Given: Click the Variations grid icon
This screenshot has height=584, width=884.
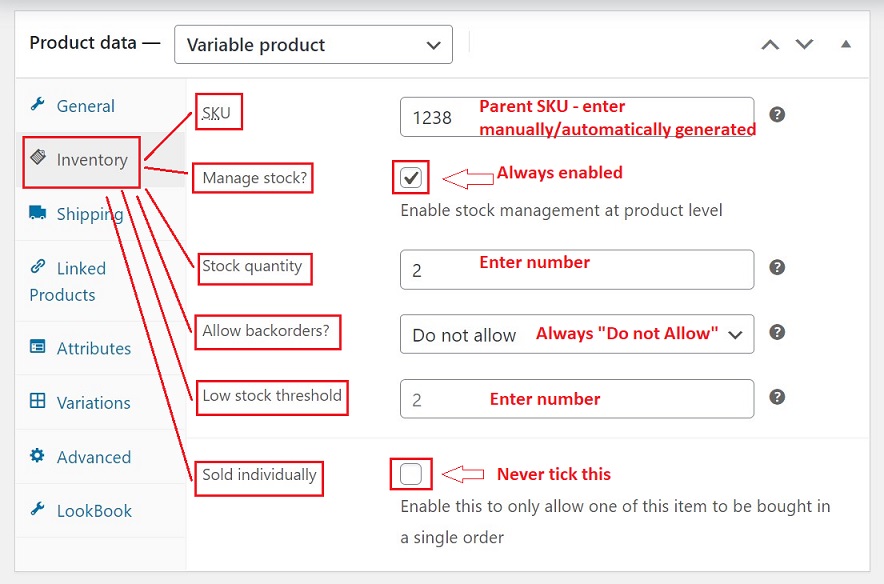Looking at the screenshot, I should (38, 402).
